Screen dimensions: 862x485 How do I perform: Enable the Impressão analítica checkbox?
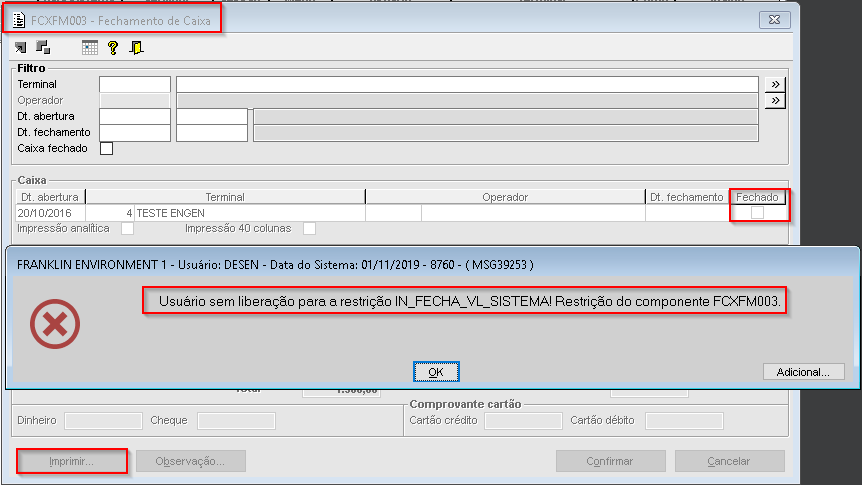coord(128,228)
